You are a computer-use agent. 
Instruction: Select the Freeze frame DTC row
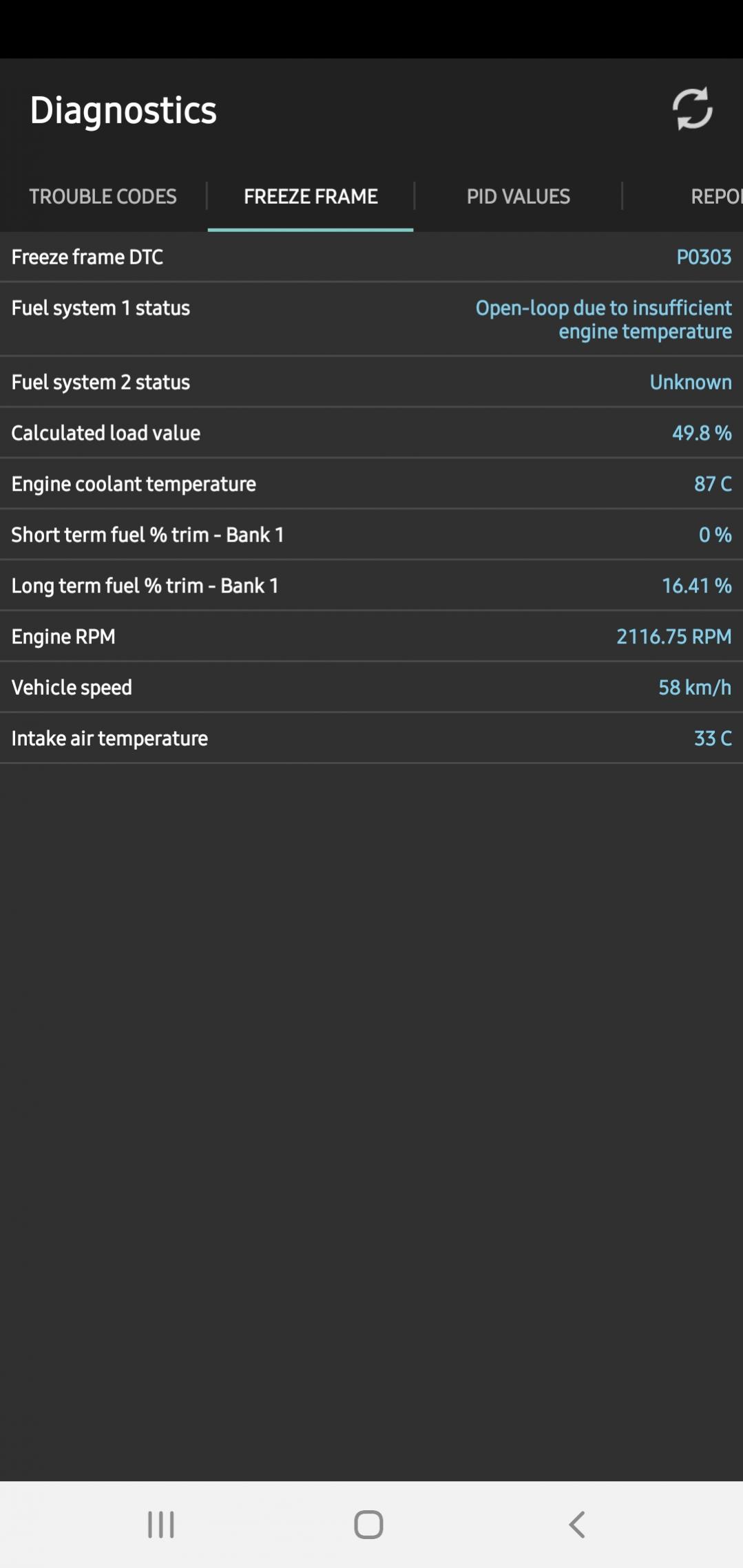tap(371, 257)
